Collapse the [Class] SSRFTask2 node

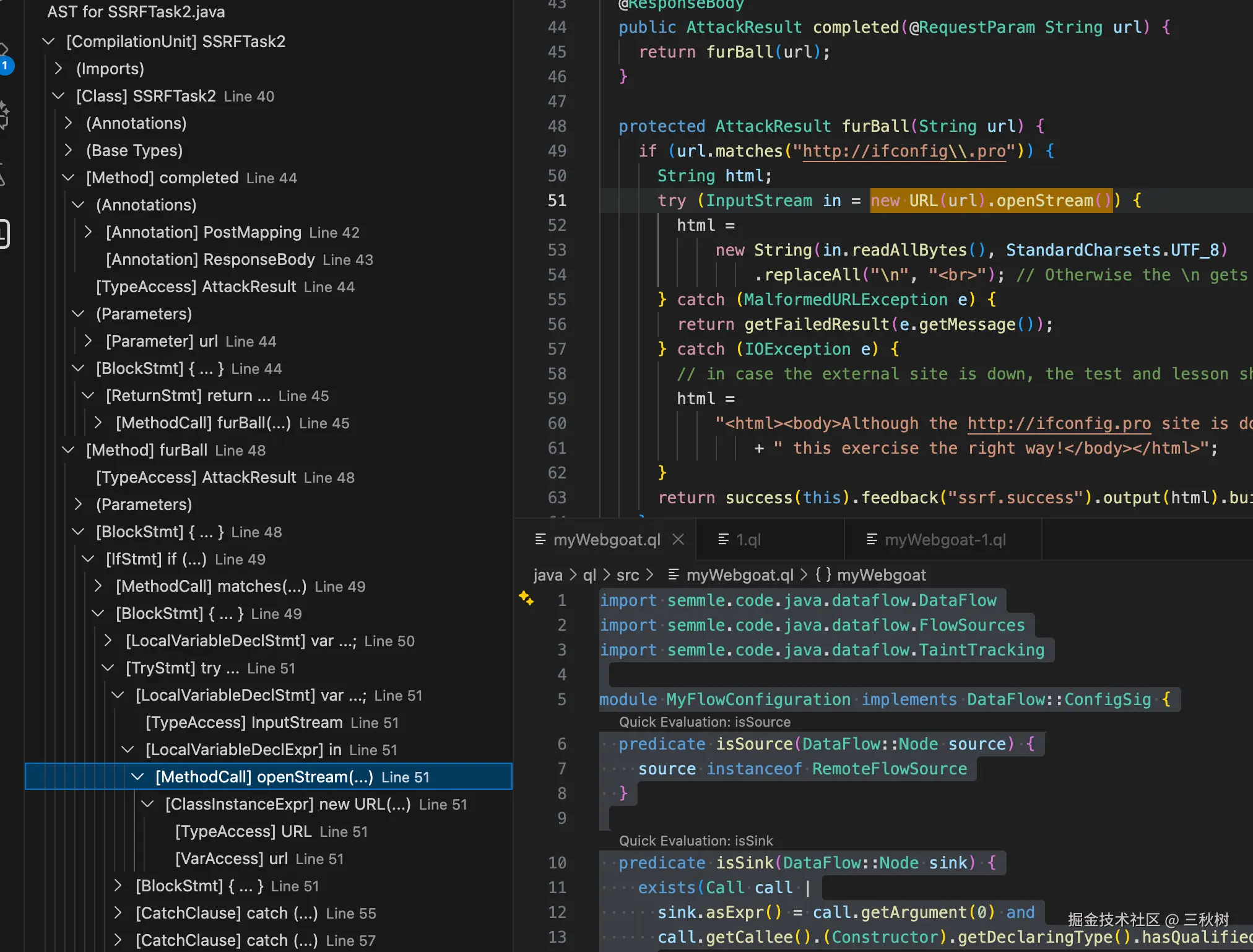[x=59, y=96]
